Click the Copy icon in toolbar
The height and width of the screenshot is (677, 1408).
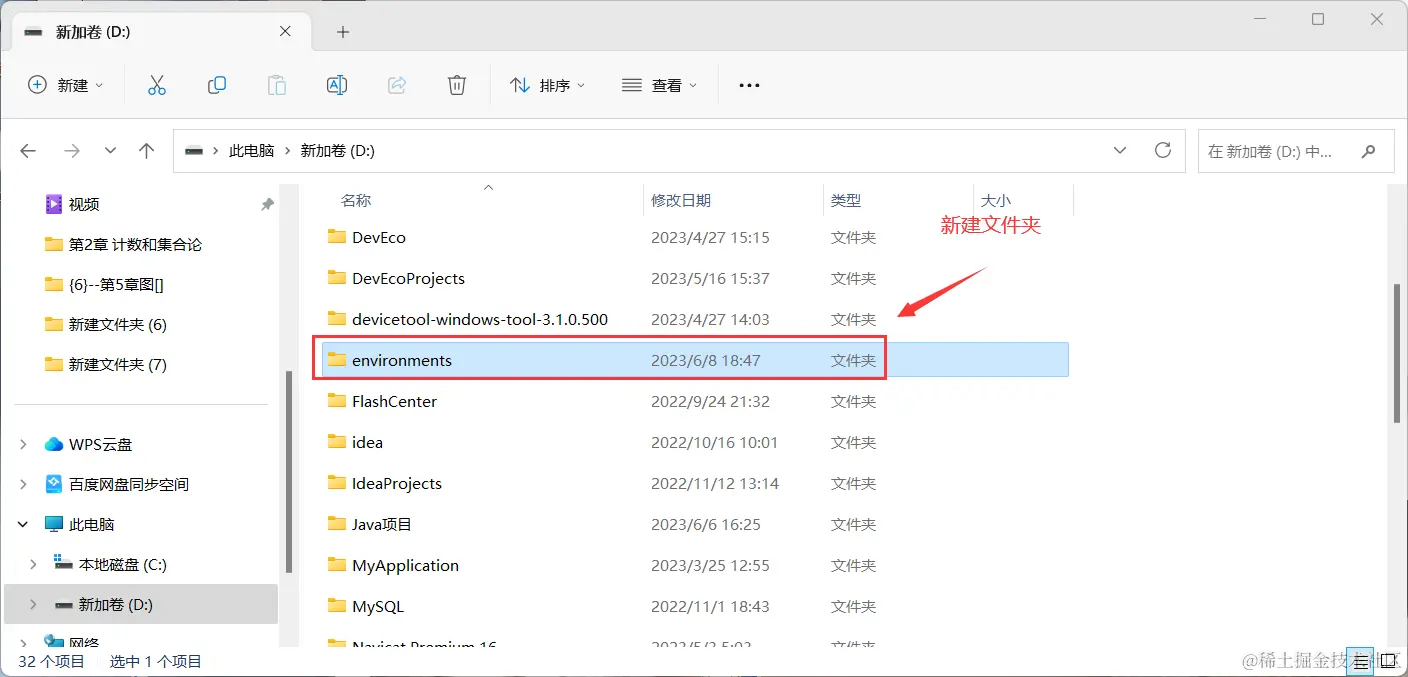coord(217,85)
